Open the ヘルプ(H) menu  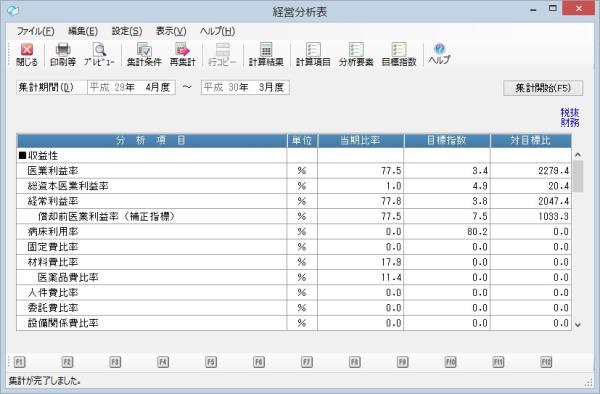click(217, 31)
